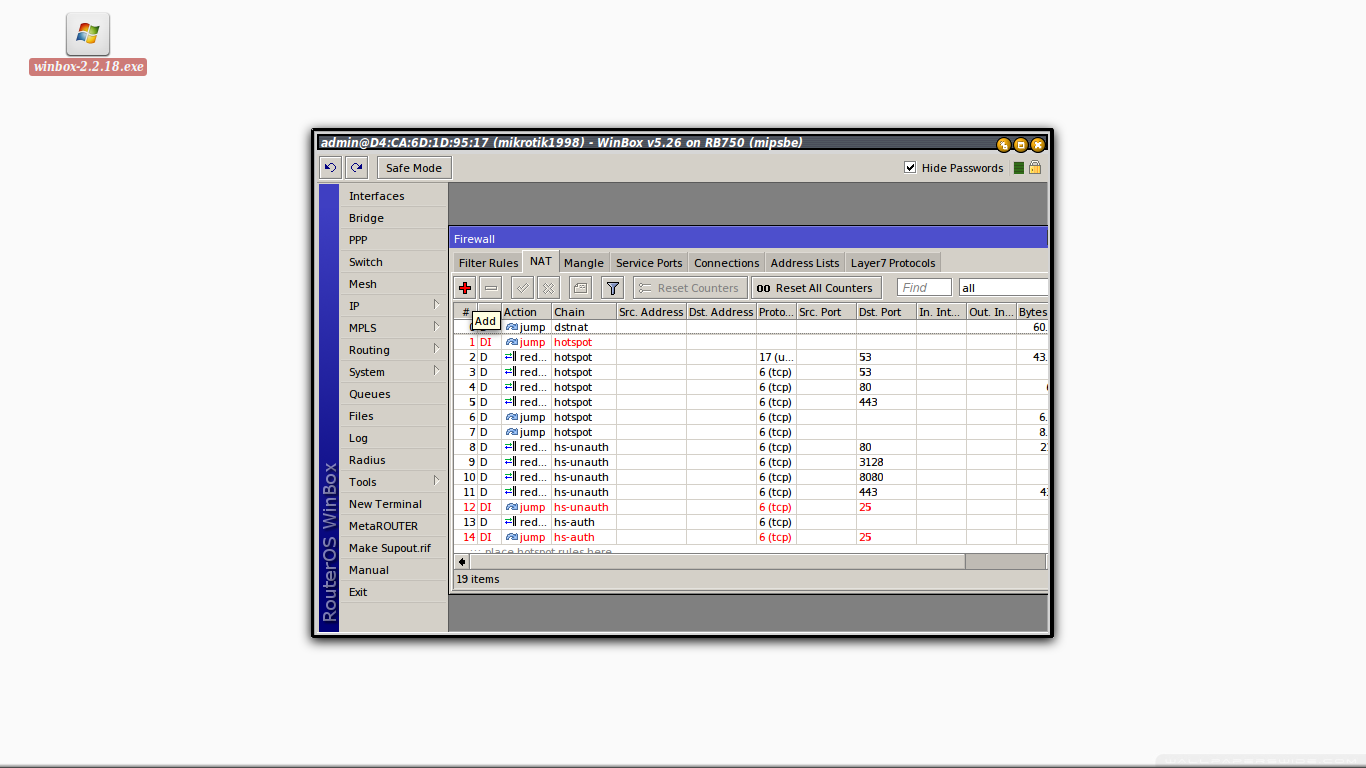
Task: Select the NAT tab
Action: (x=541, y=262)
